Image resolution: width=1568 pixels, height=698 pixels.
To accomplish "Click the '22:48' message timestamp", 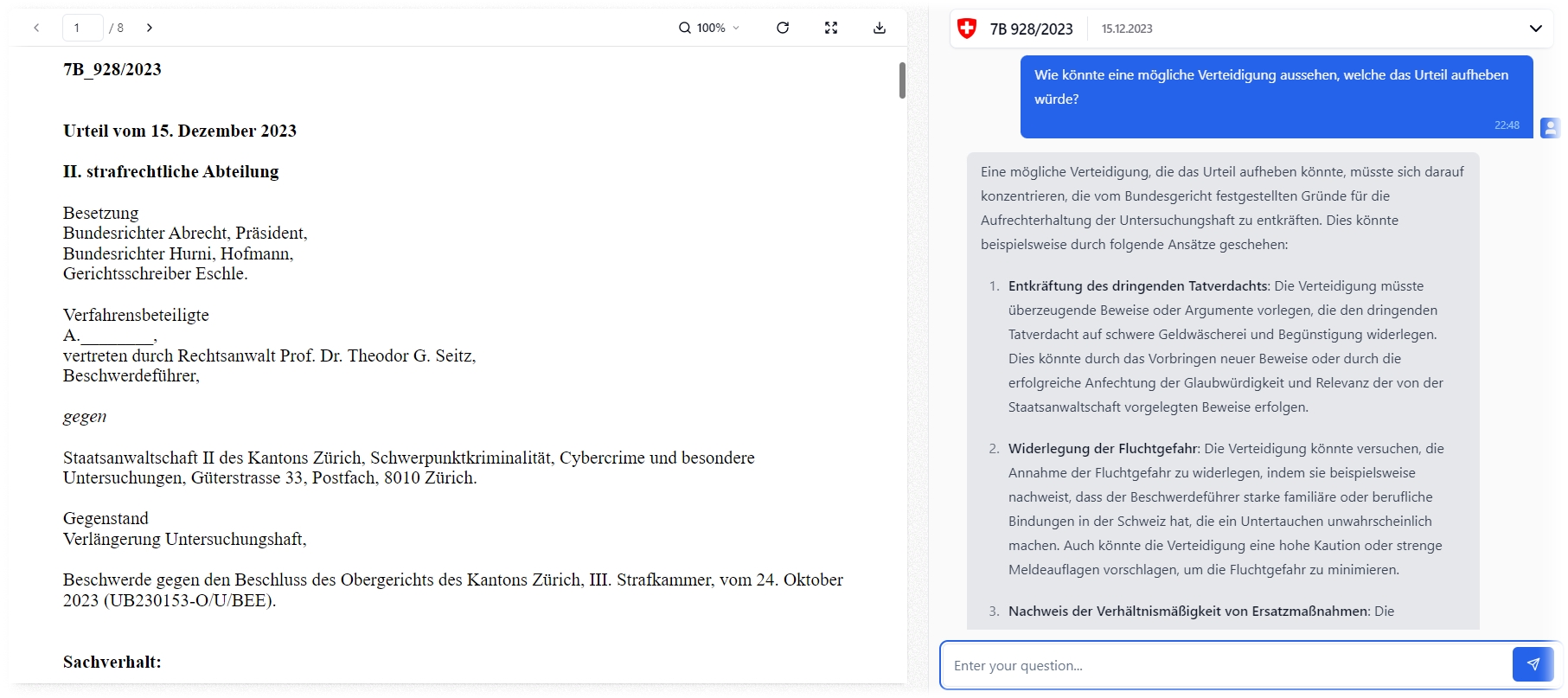I will [x=1507, y=125].
